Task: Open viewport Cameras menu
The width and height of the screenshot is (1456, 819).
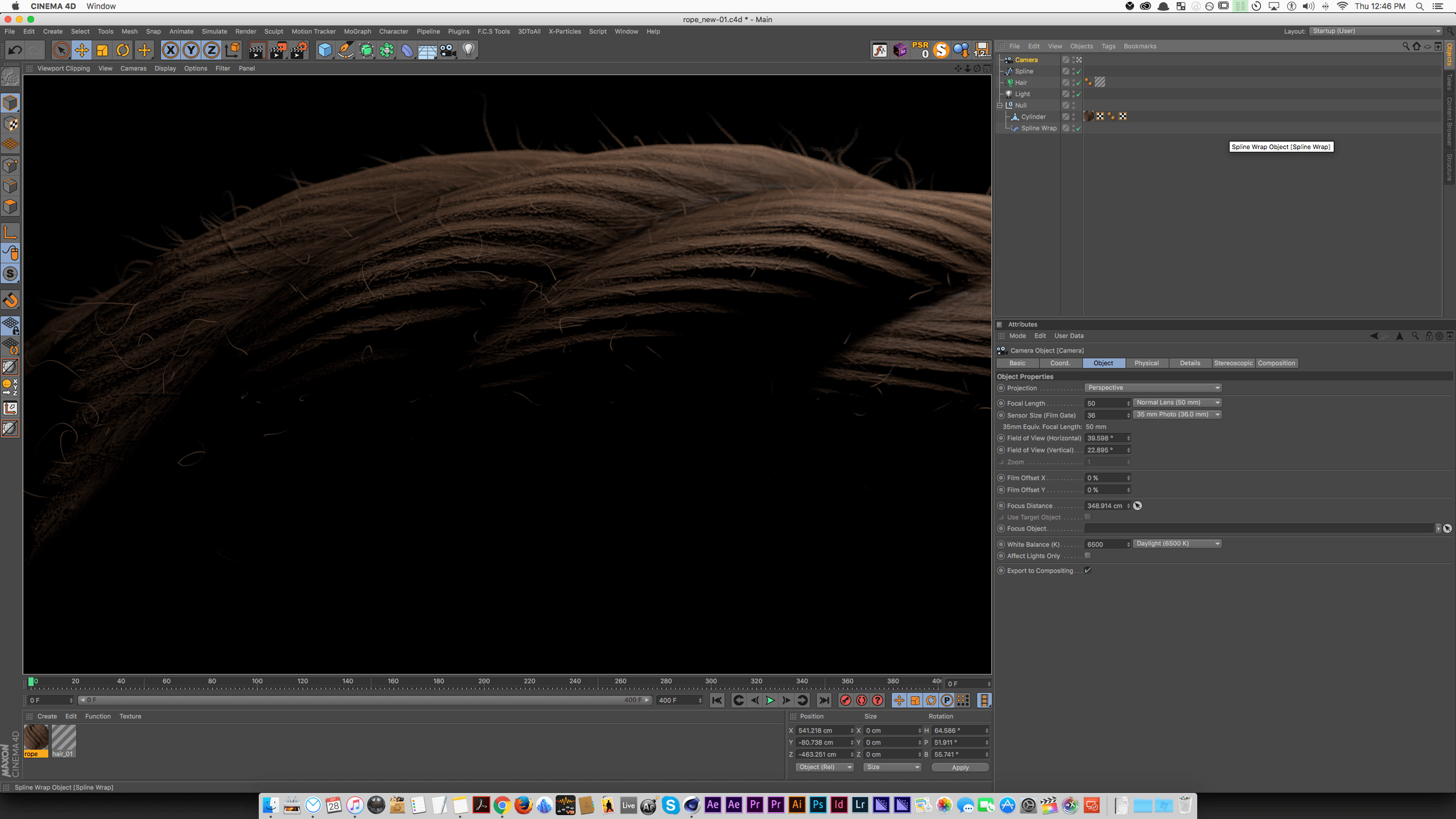Action: (x=133, y=69)
